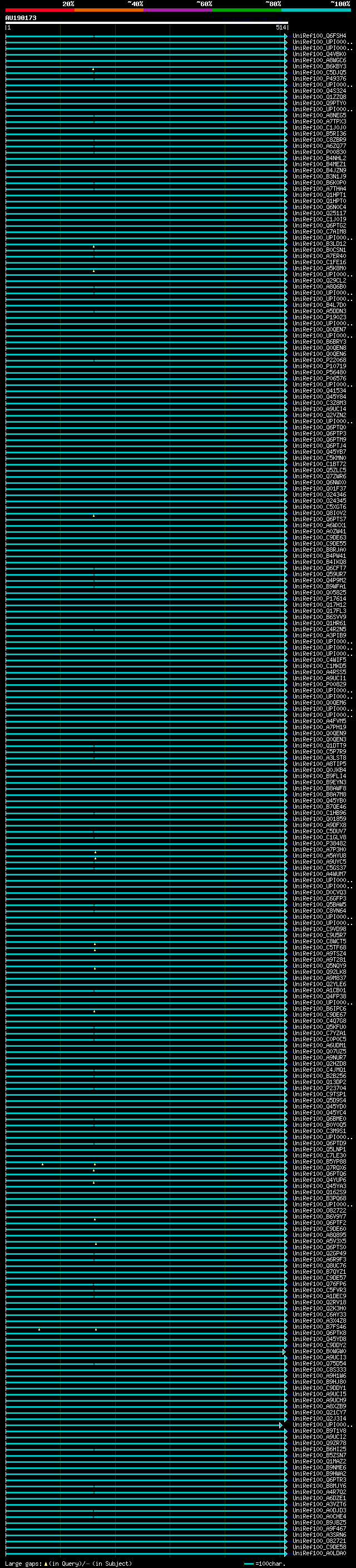Select hit UniRef100_B8RJA0
The width and height of the screenshot is (356, 1568).
319,550
